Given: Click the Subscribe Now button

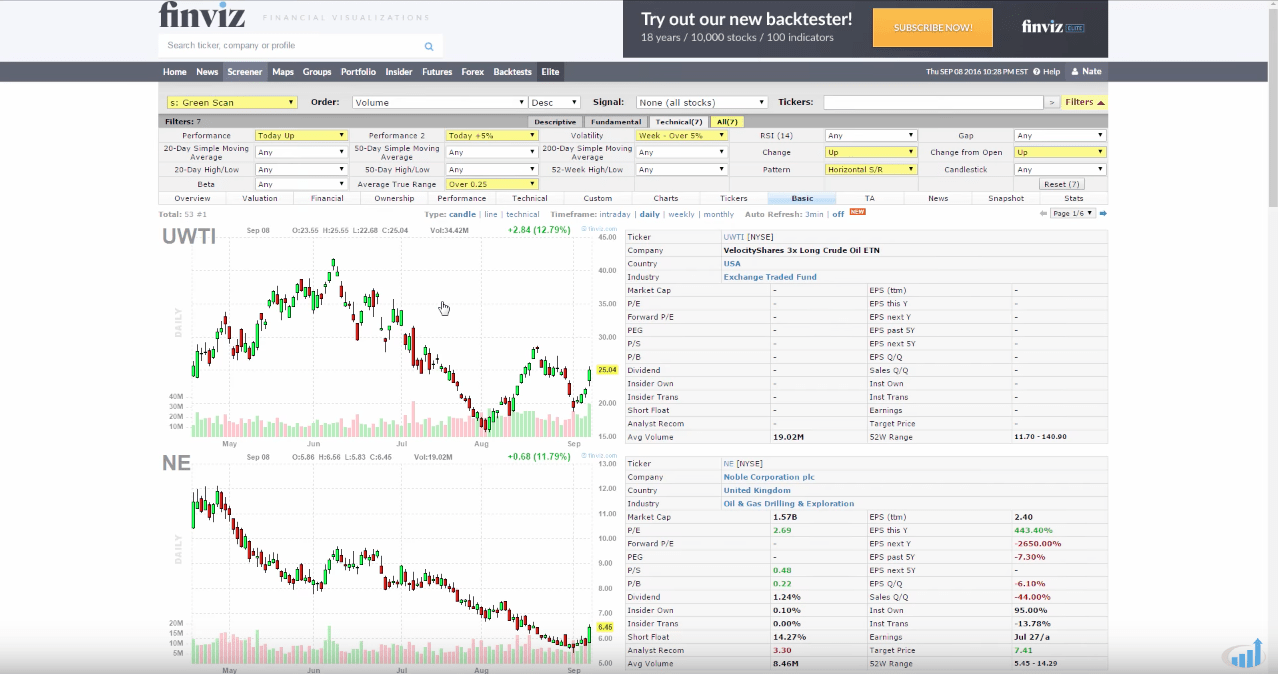Looking at the screenshot, I should click(933, 28).
